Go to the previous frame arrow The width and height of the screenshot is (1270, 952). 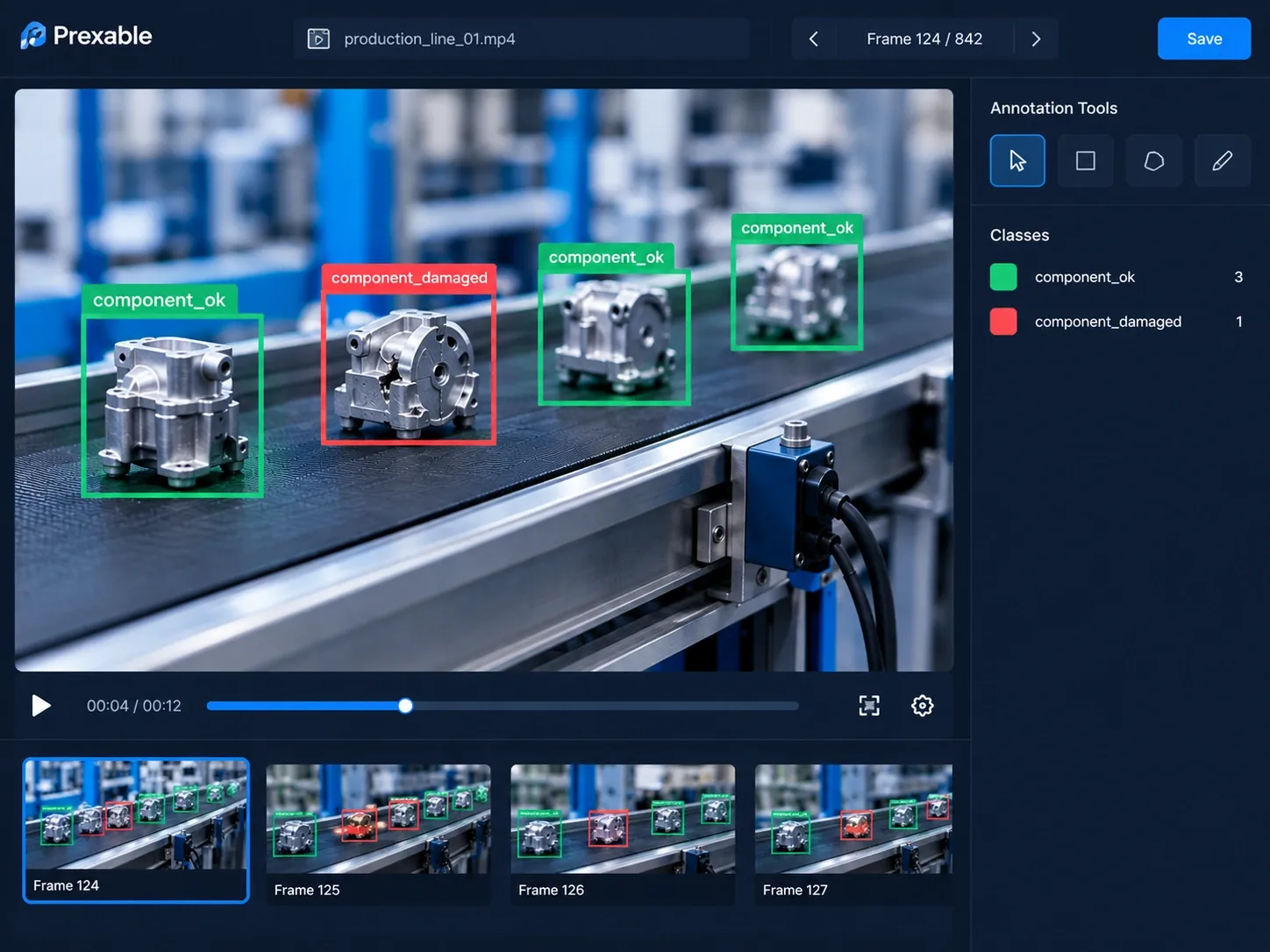pos(814,39)
